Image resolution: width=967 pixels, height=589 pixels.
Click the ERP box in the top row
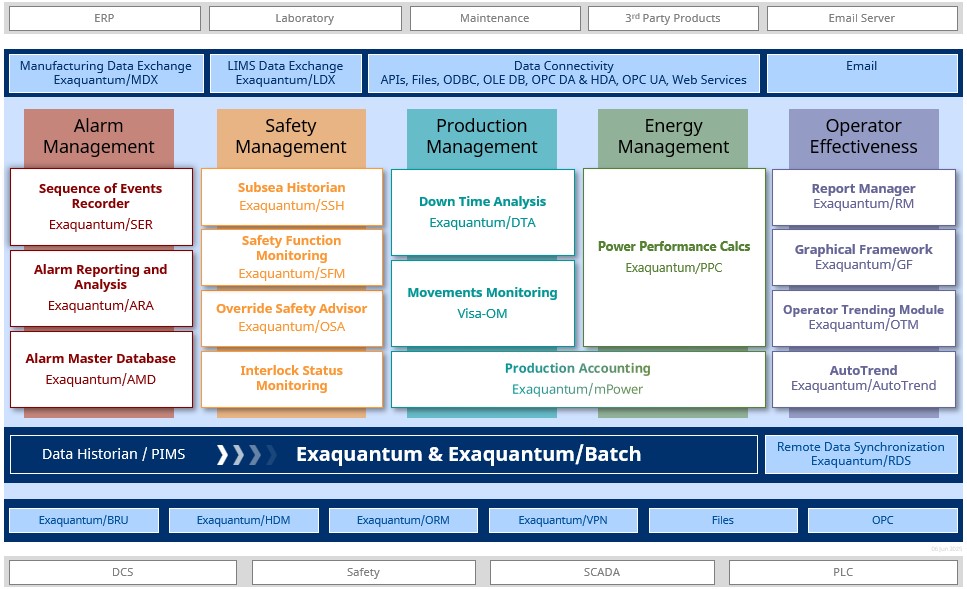coord(104,19)
